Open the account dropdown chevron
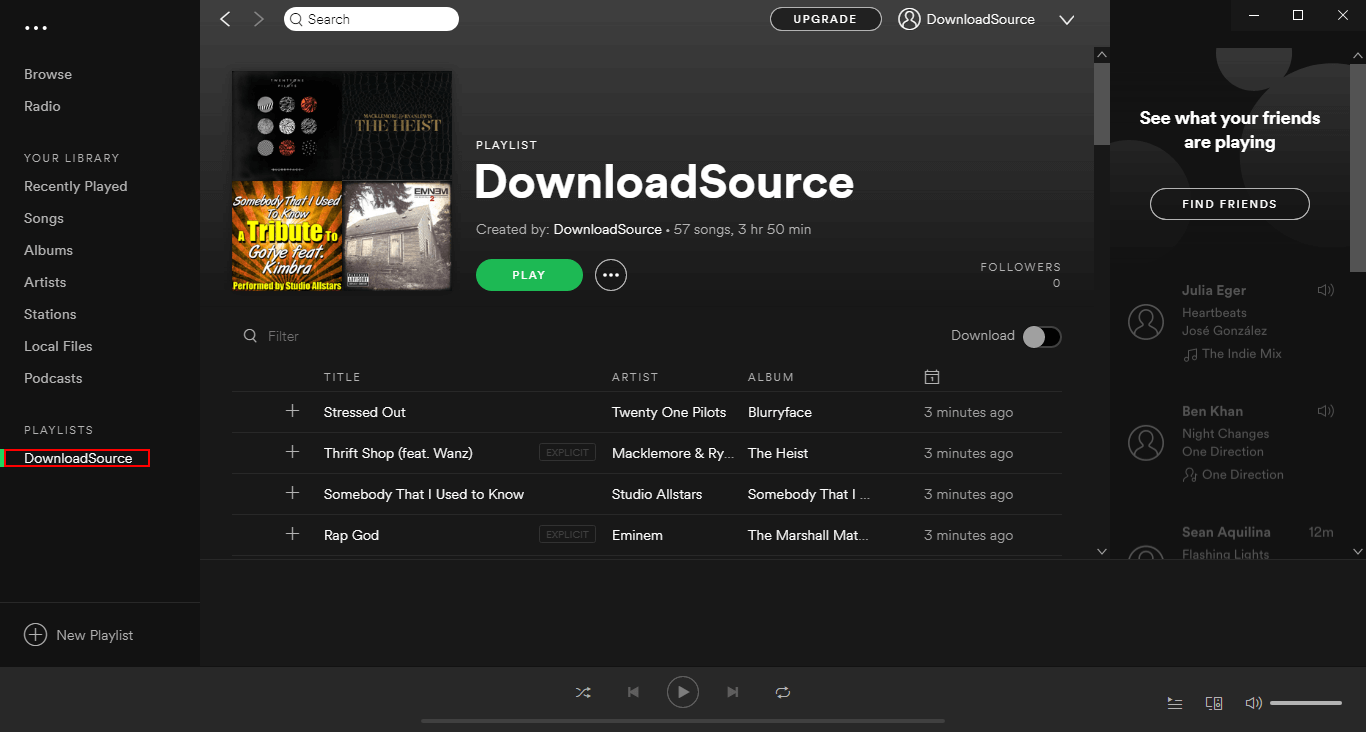This screenshot has height=732, width=1366. point(1066,20)
